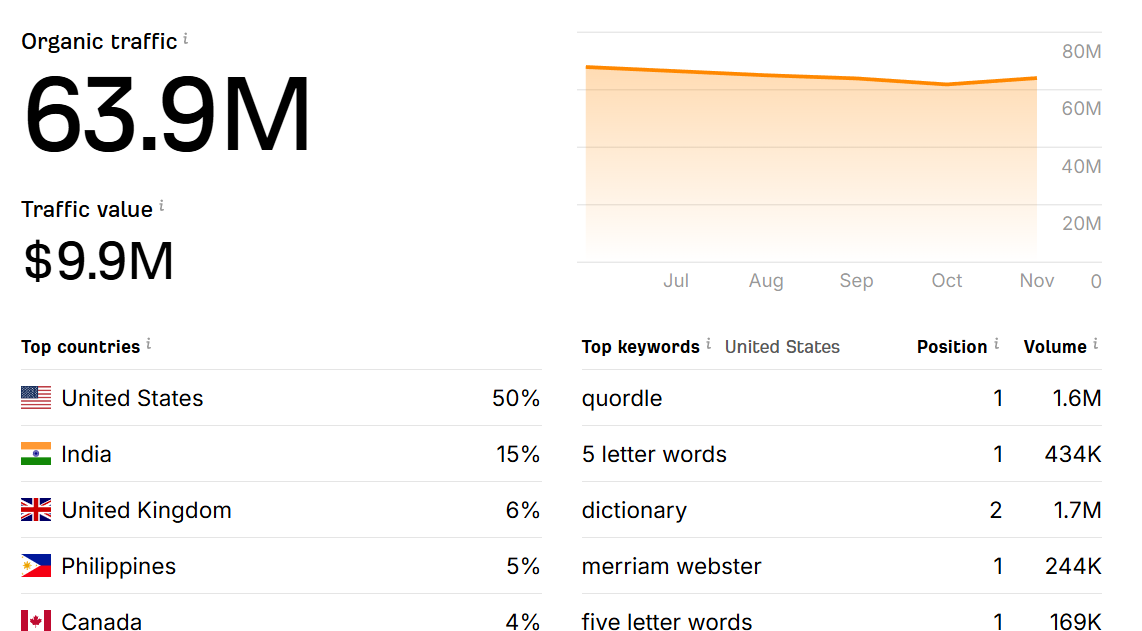The width and height of the screenshot is (1142, 631).
Task: Click the Philippines flag icon
Action: 36,566
